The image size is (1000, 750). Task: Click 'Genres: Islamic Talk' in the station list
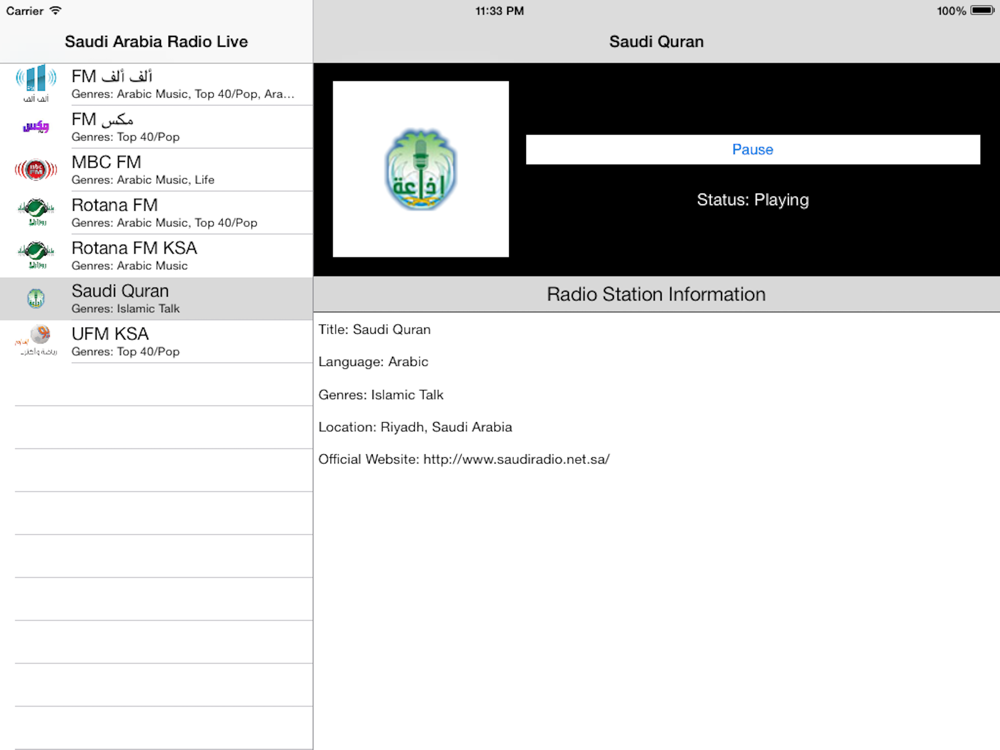[x=126, y=309]
